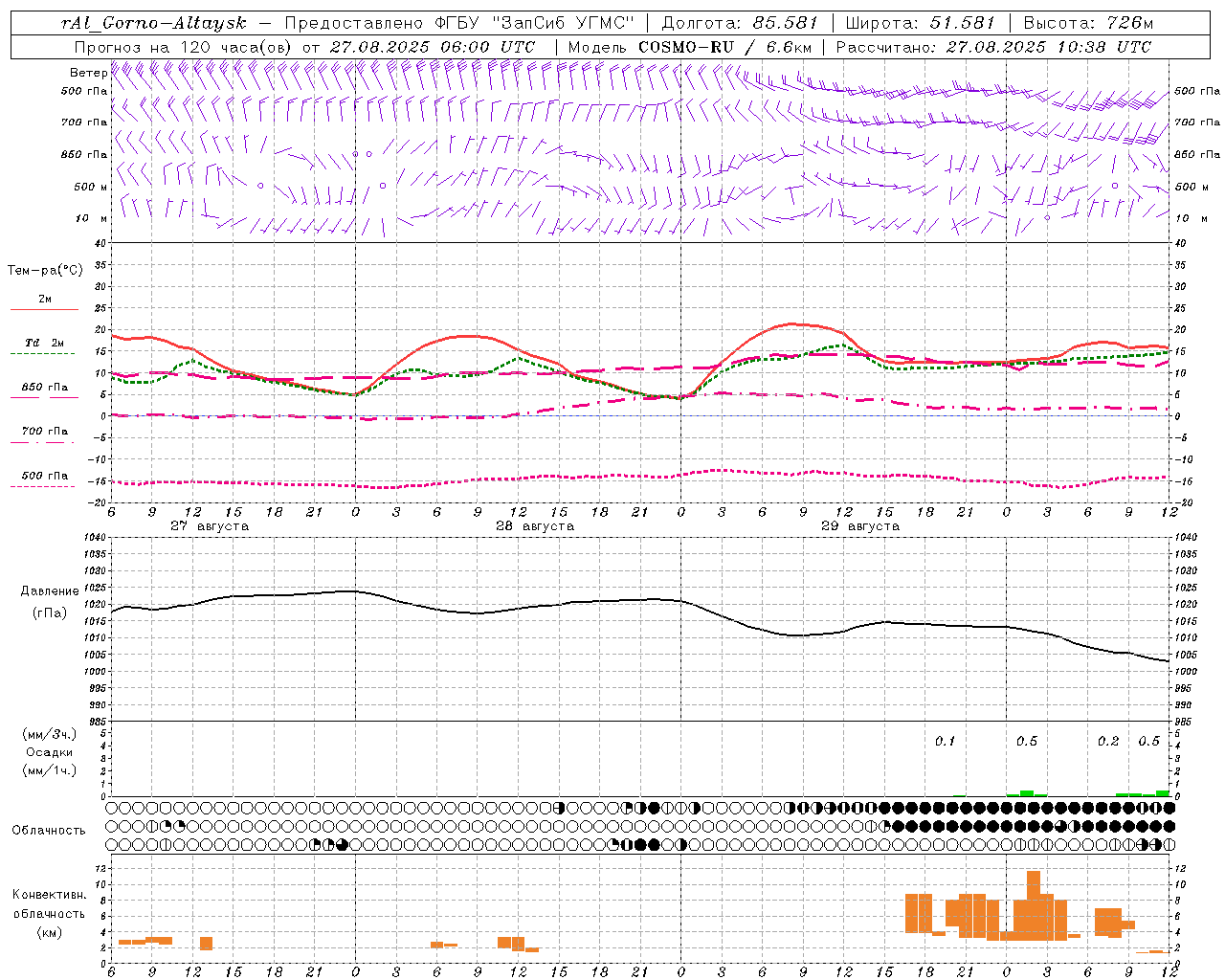Click the '29 августа' date label
The height and width of the screenshot is (980, 1225).
click(860, 526)
